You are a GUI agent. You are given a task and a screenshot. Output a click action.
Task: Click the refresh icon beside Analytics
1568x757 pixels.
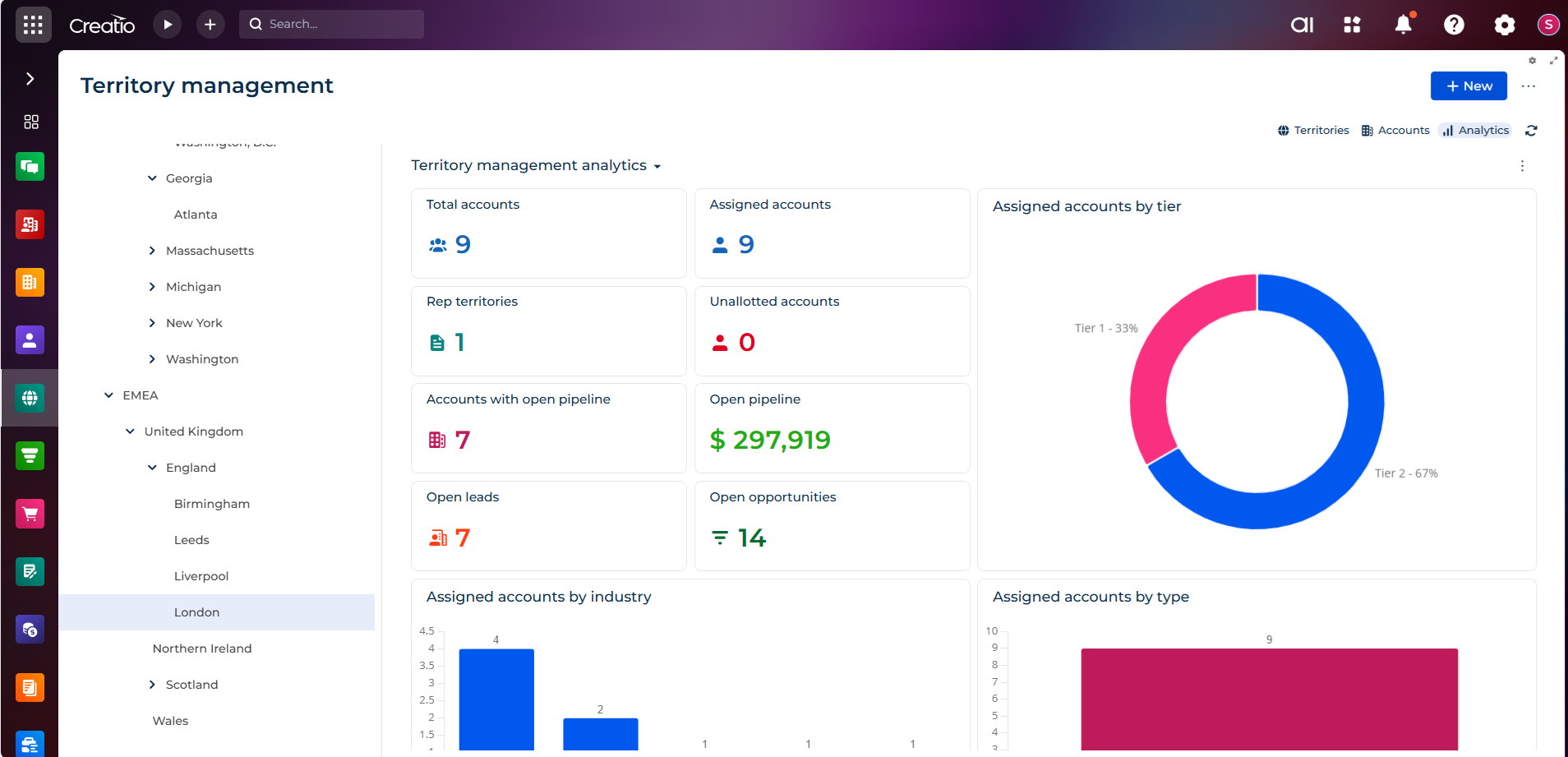[1531, 131]
